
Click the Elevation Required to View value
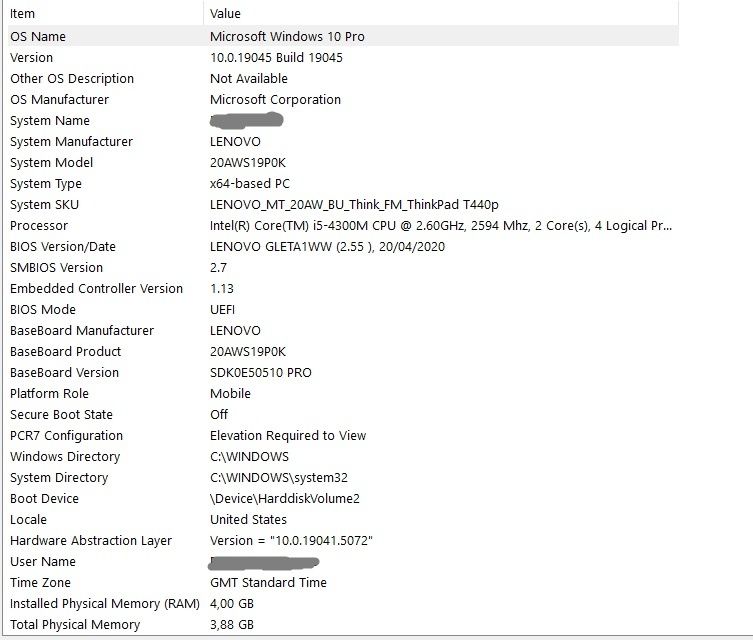click(x=288, y=436)
